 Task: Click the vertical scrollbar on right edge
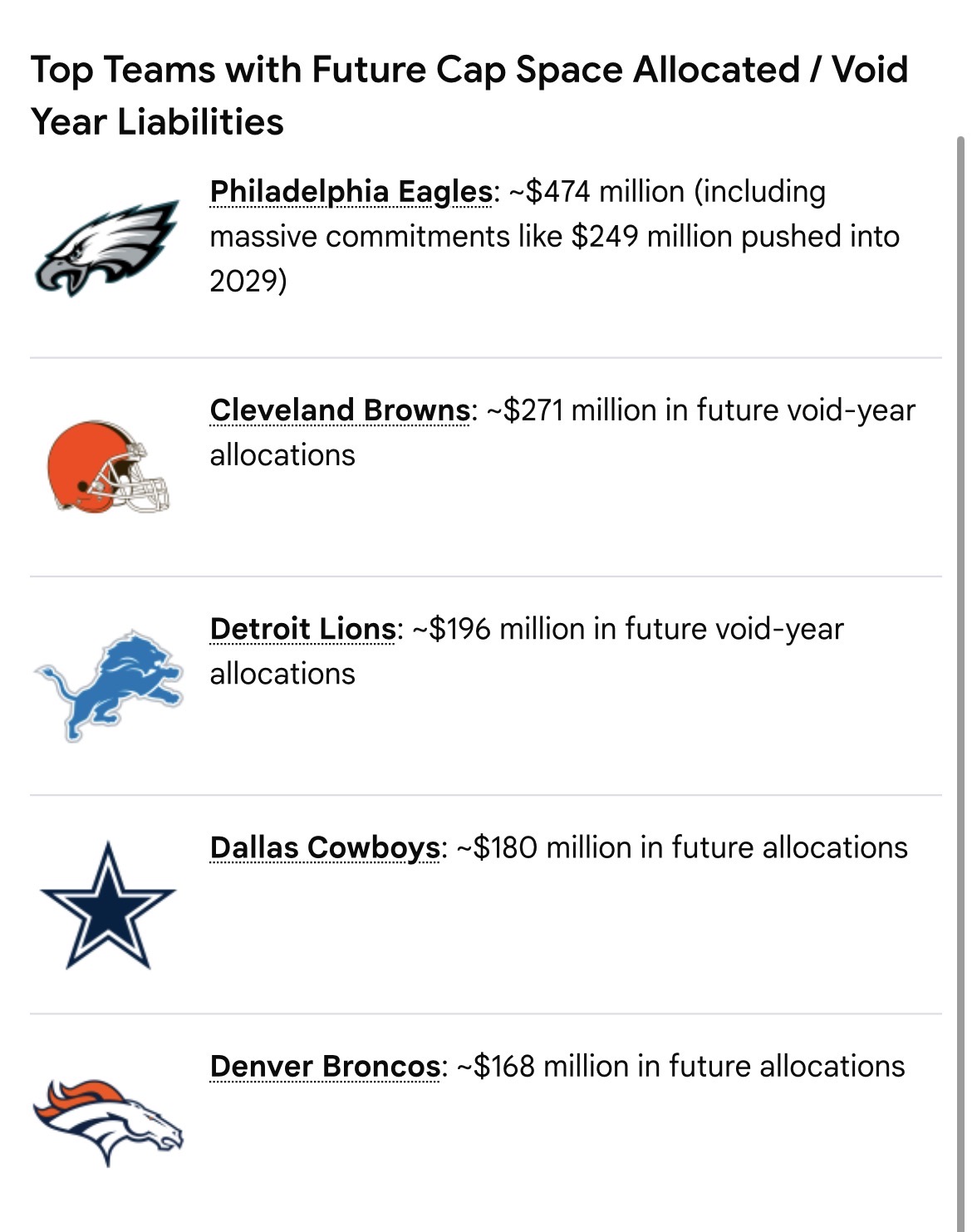pyautogui.click(x=960, y=681)
